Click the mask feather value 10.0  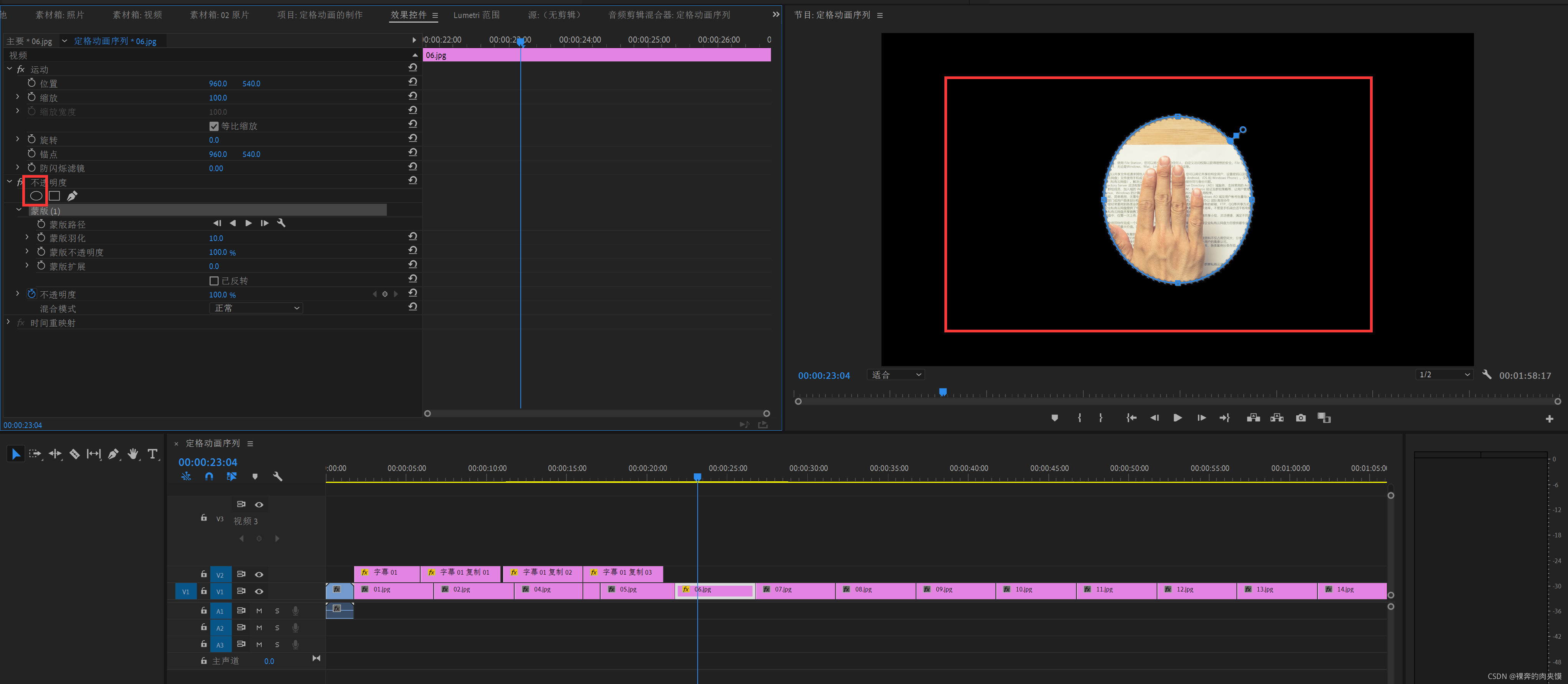216,238
